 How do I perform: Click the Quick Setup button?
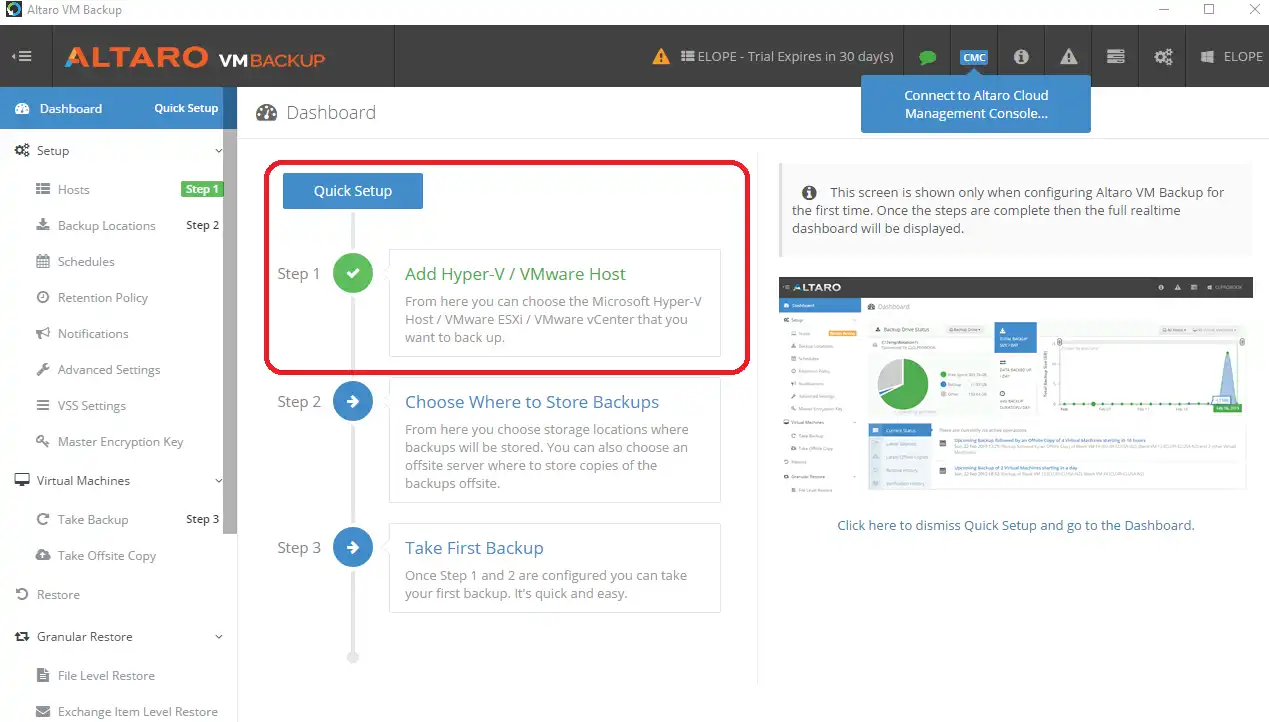pyautogui.click(x=353, y=191)
